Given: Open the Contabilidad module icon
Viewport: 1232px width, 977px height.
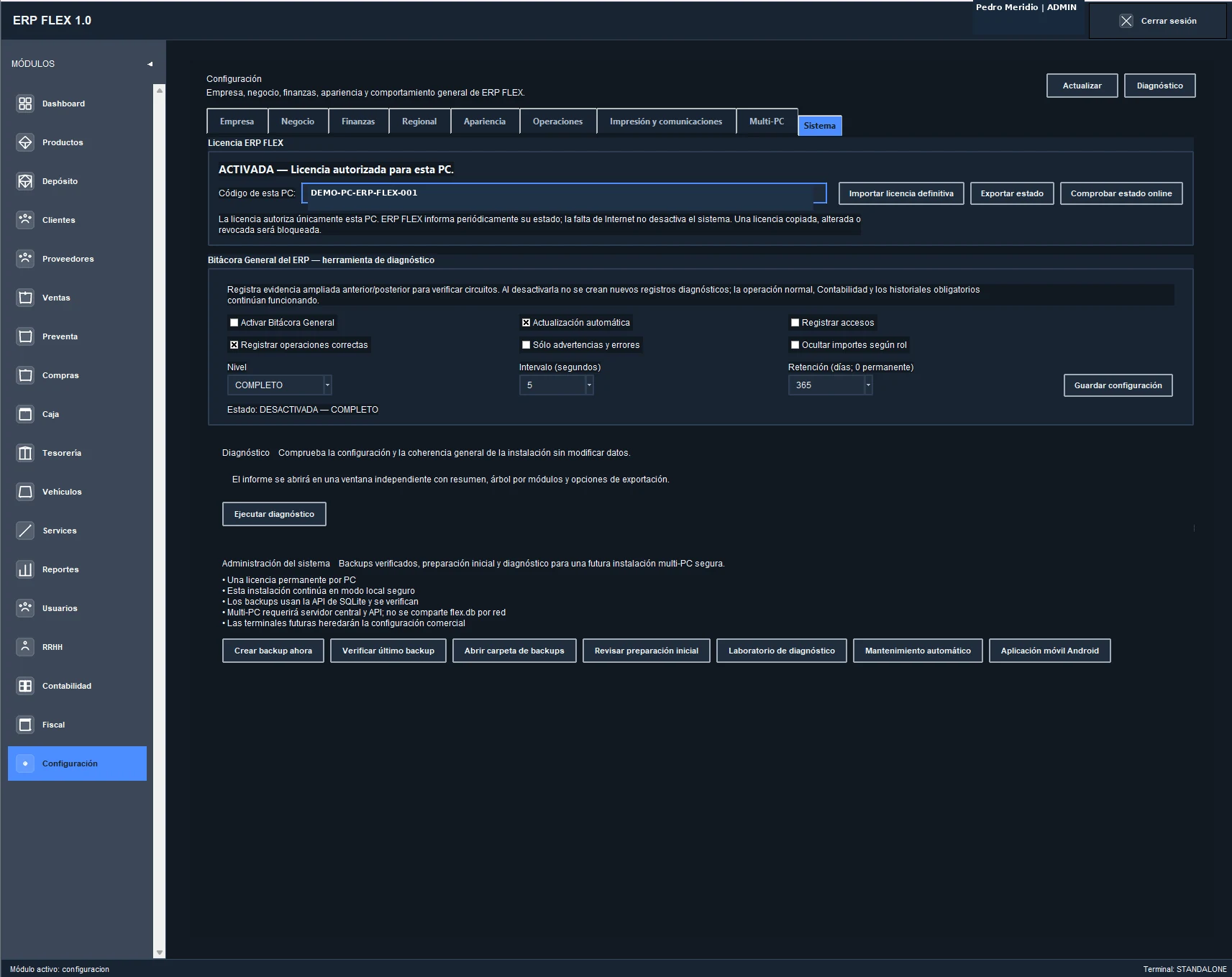Looking at the screenshot, I should point(25,686).
